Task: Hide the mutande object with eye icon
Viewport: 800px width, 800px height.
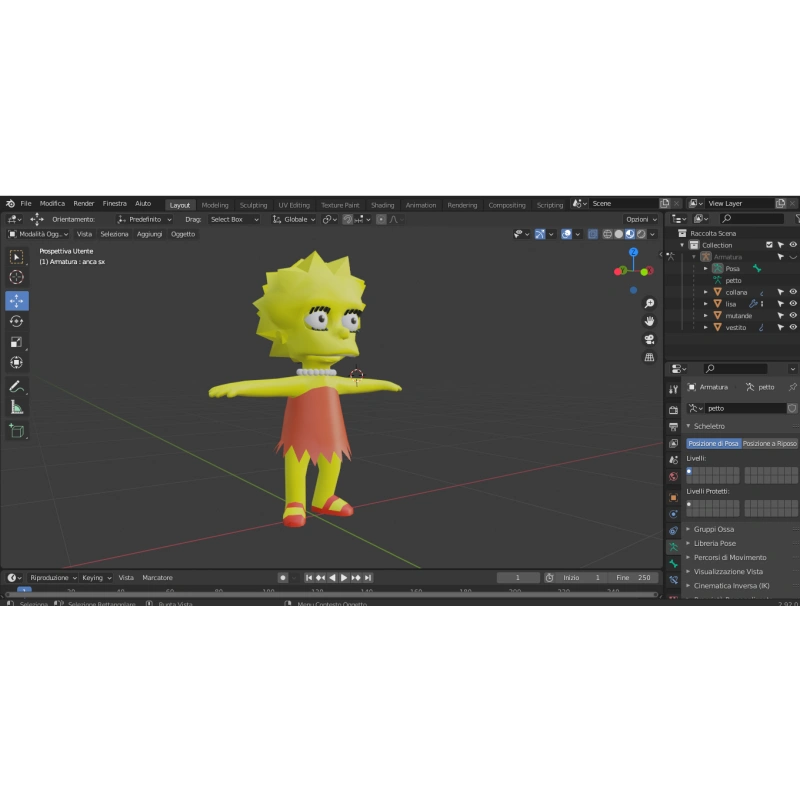Action: (793, 316)
